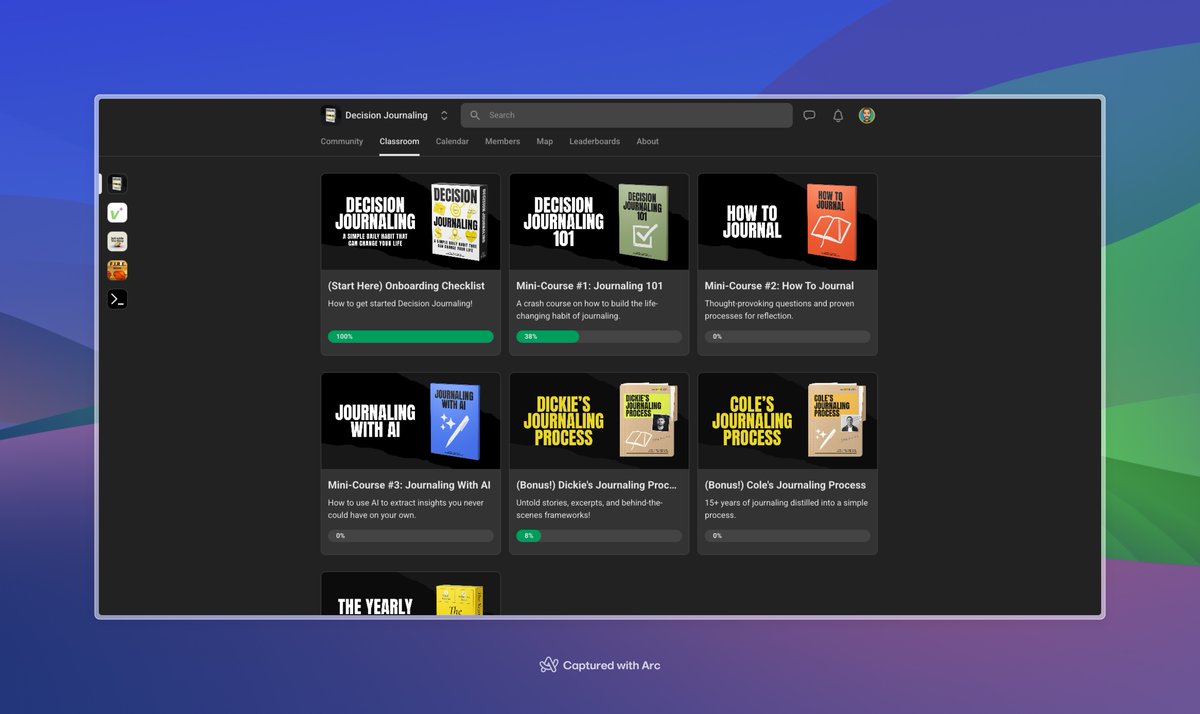The height and width of the screenshot is (714, 1200).
Task: Open the Decision Journaling 101 thumbnail
Action: tap(599, 221)
